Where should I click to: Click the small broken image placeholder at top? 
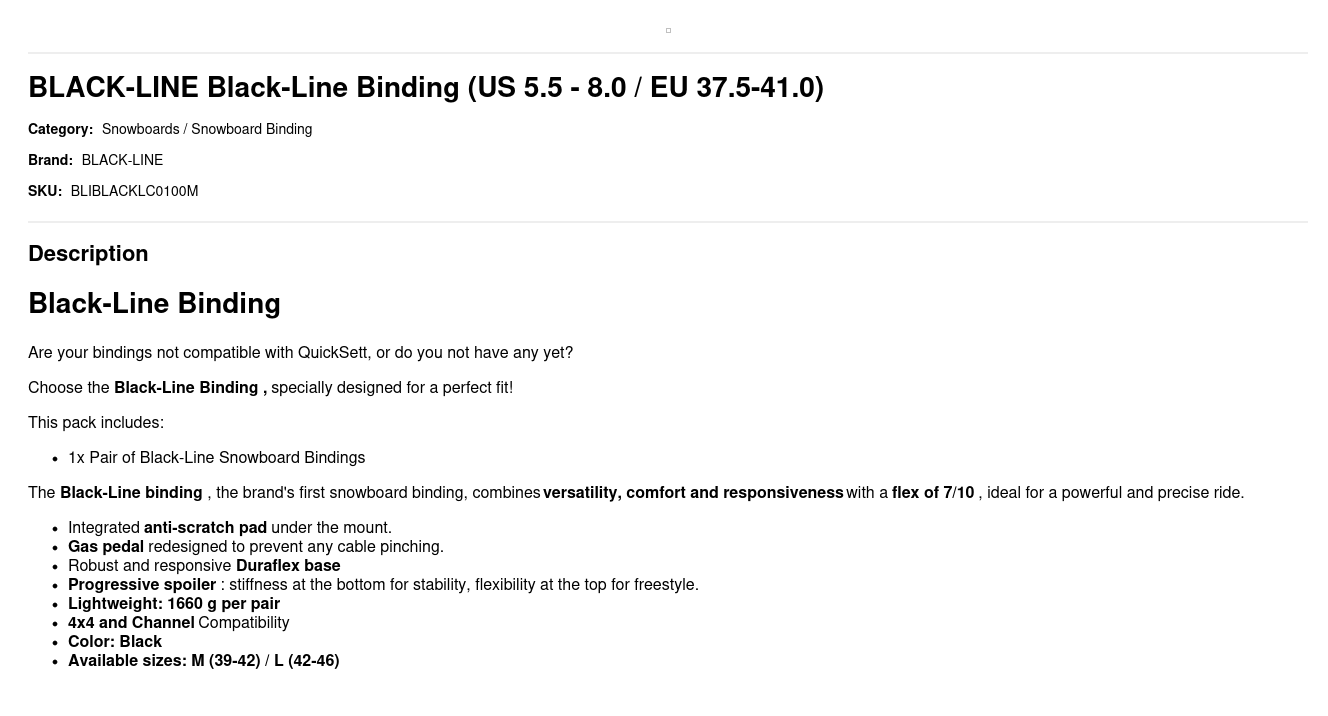tap(668, 31)
